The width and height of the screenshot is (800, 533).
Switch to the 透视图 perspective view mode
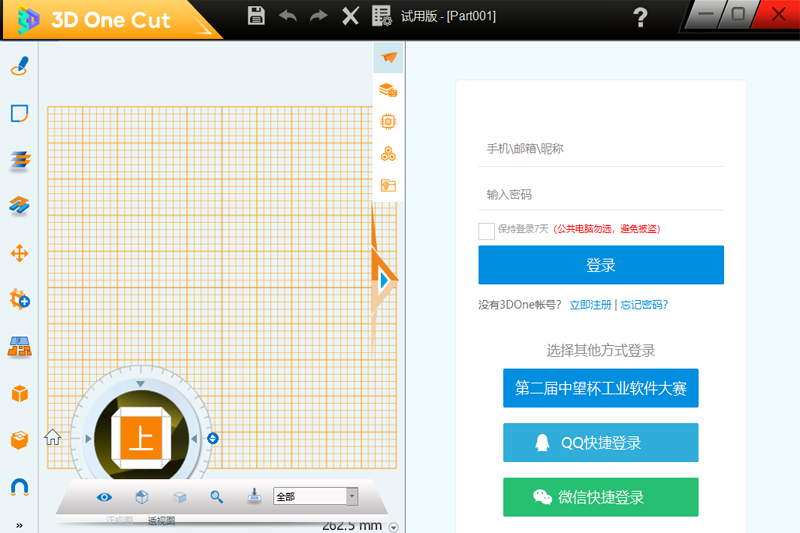[x=161, y=521]
